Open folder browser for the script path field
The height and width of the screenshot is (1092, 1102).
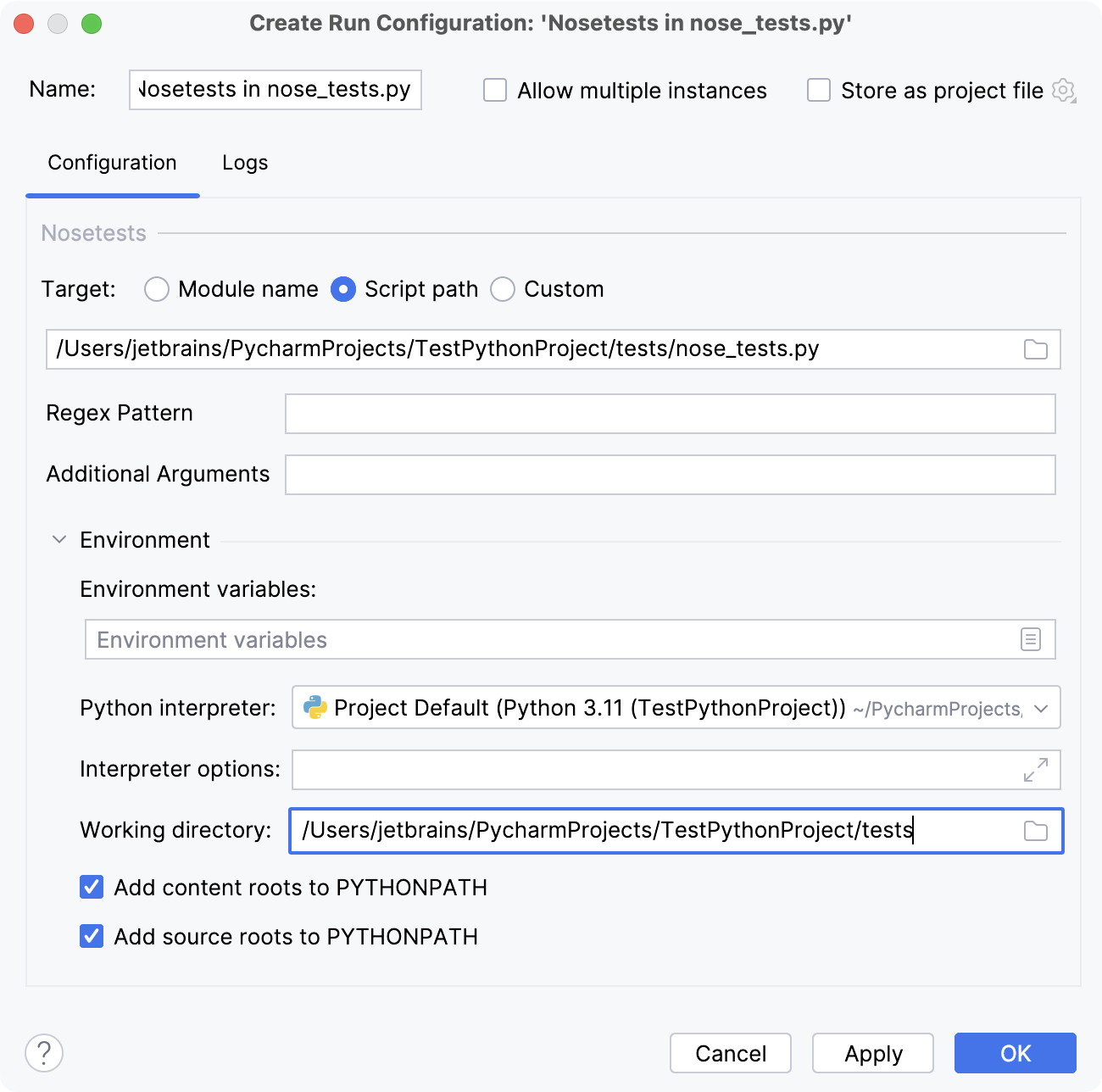click(x=1035, y=348)
